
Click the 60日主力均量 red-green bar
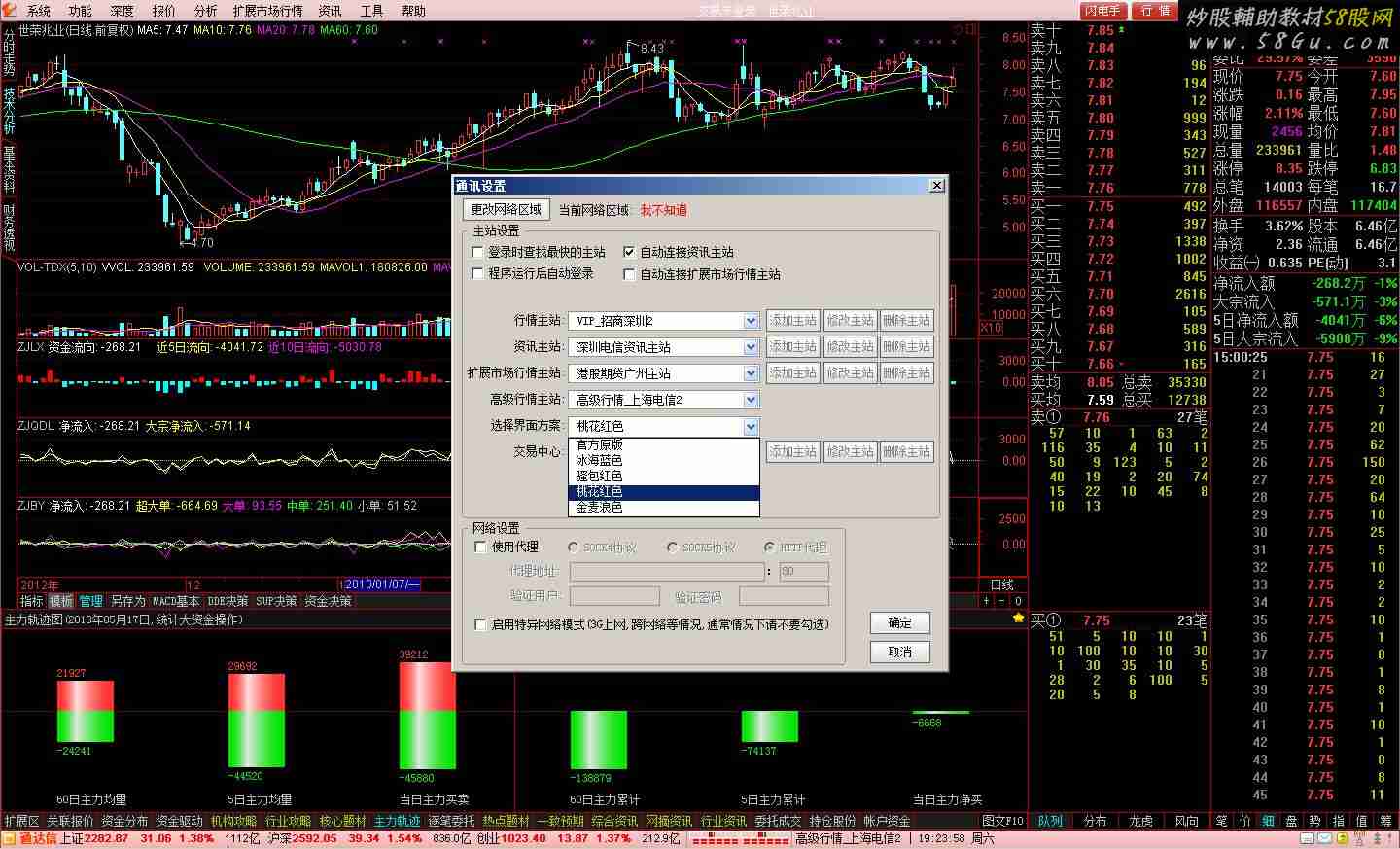click(x=86, y=712)
